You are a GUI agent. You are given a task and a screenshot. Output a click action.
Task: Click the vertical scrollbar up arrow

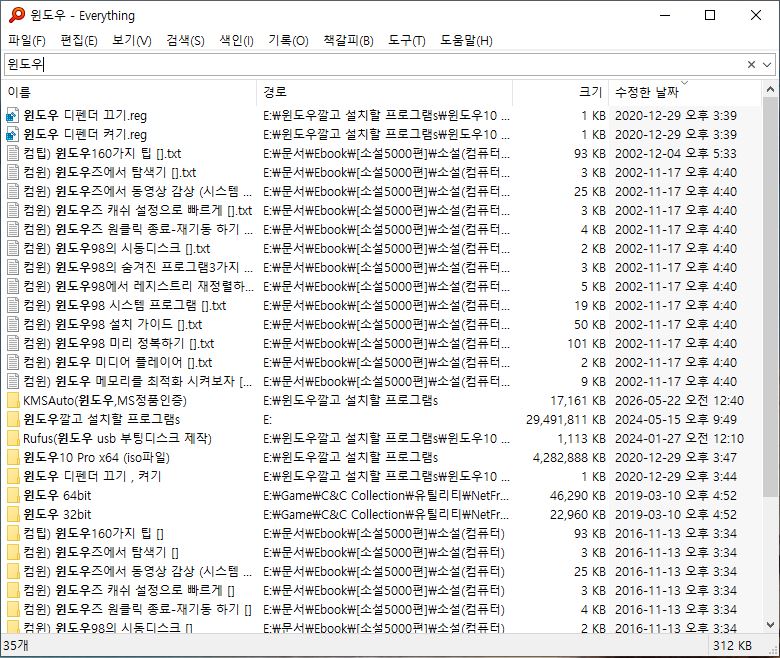pos(770,90)
